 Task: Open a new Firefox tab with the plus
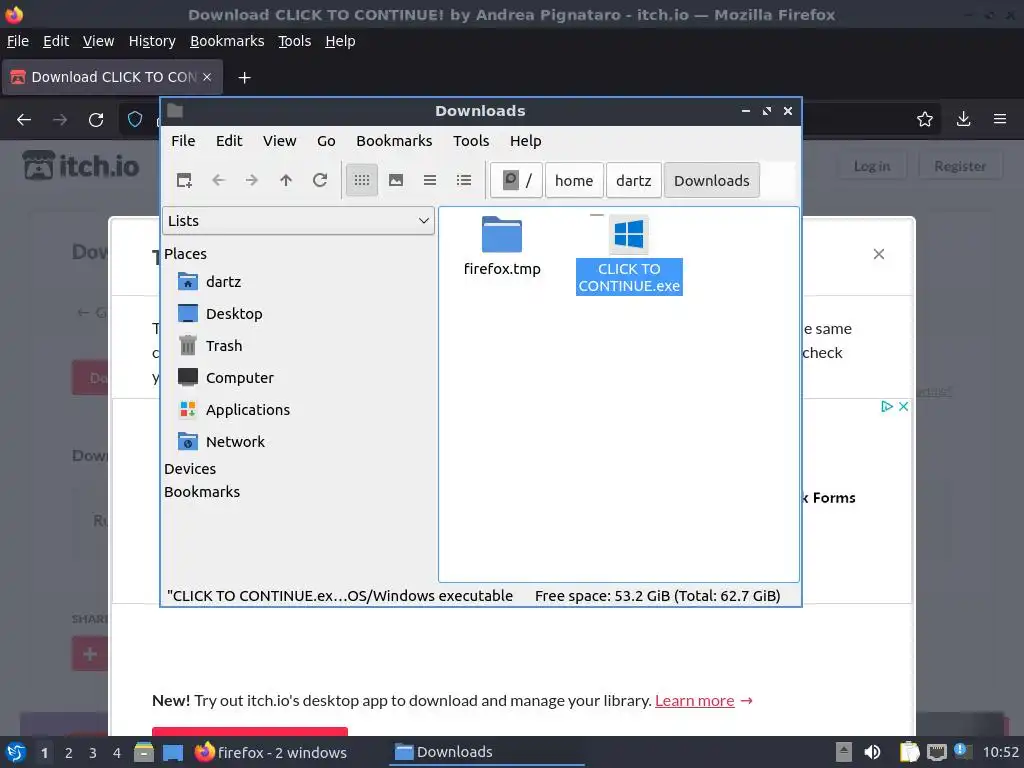click(x=244, y=78)
